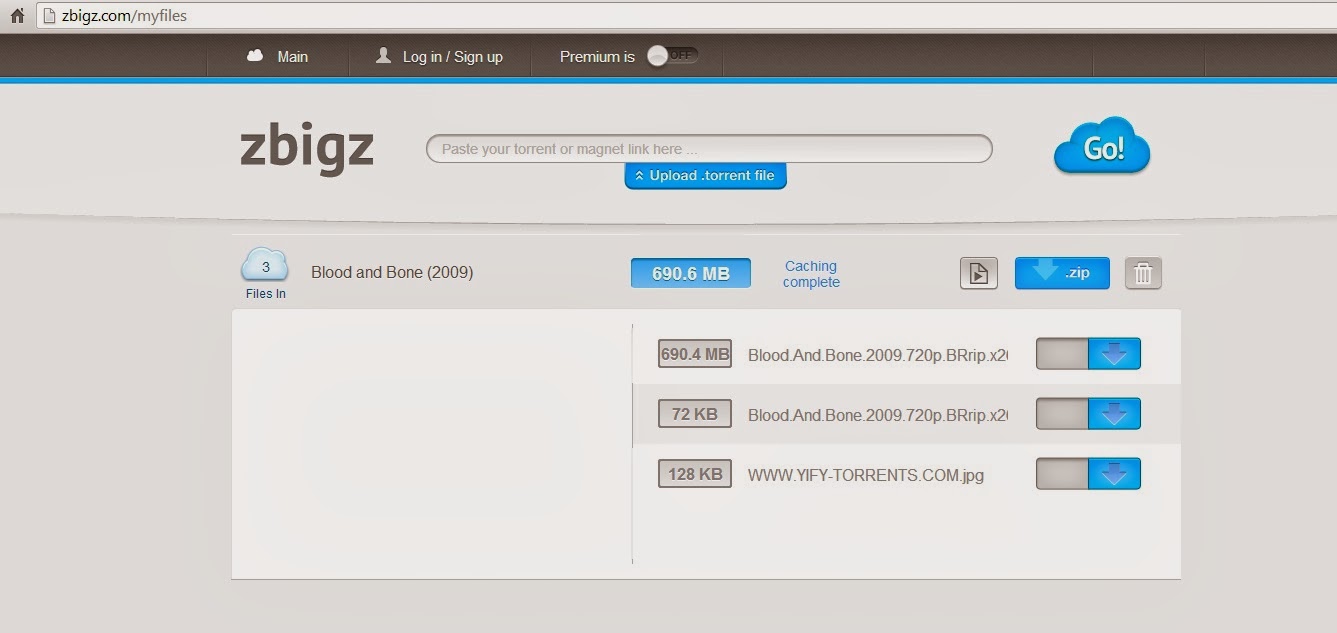The height and width of the screenshot is (633, 1337).
Task: Click the 128 KB size label
Action: coord(695,474)
